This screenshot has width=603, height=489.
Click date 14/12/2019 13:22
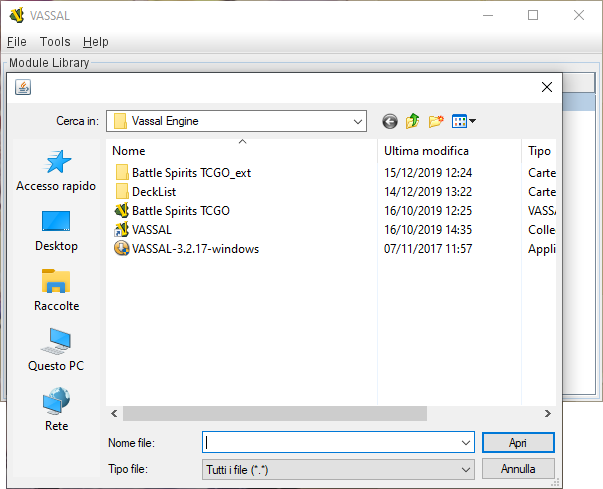point(428,191)
